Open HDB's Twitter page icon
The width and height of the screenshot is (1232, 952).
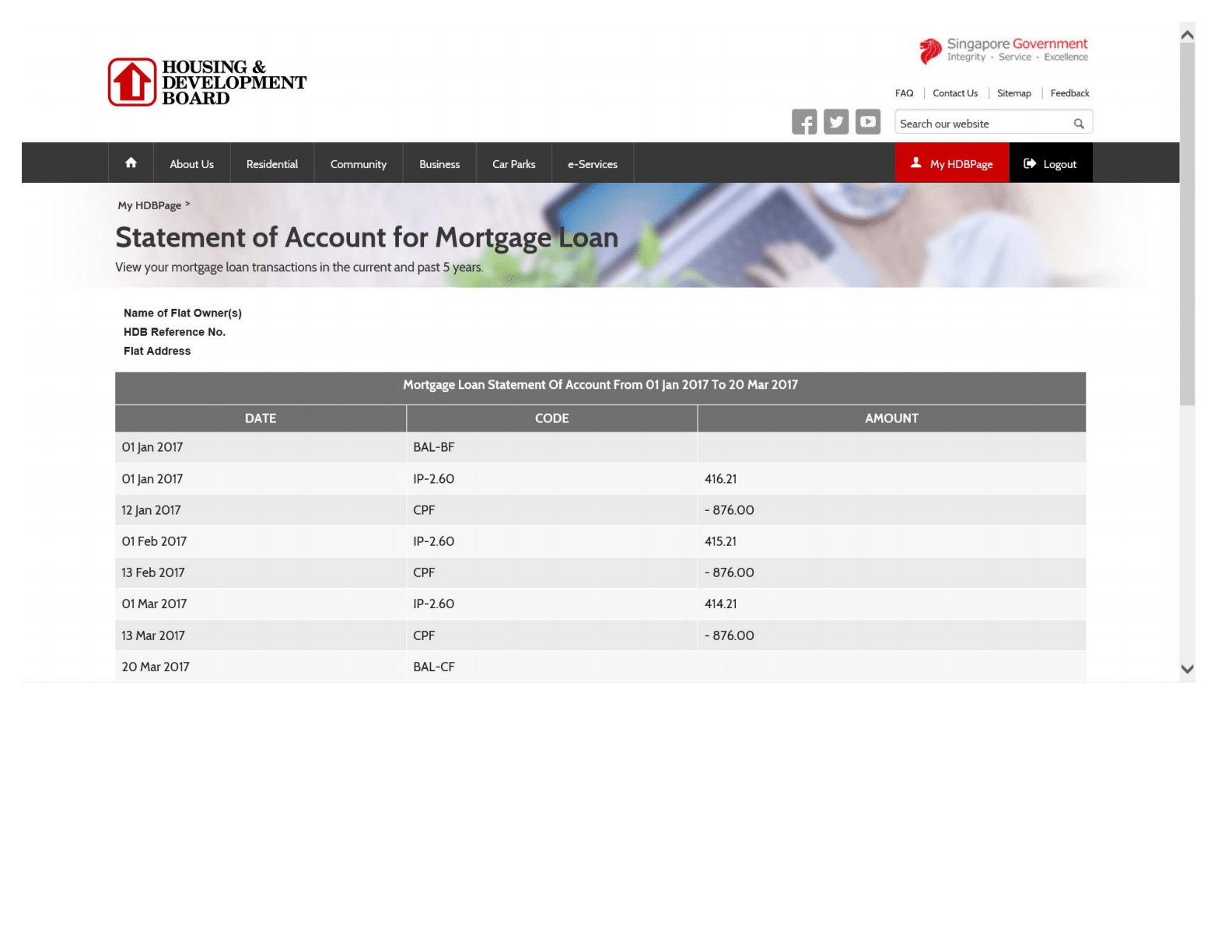pos(836,122)
